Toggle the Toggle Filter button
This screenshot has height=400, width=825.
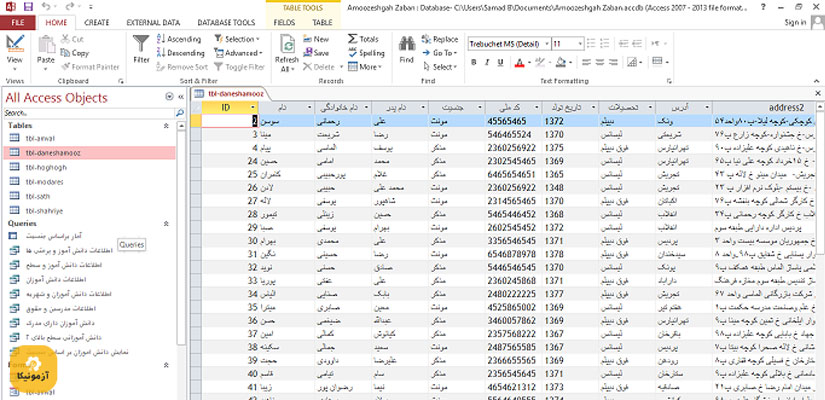(239, 67)
